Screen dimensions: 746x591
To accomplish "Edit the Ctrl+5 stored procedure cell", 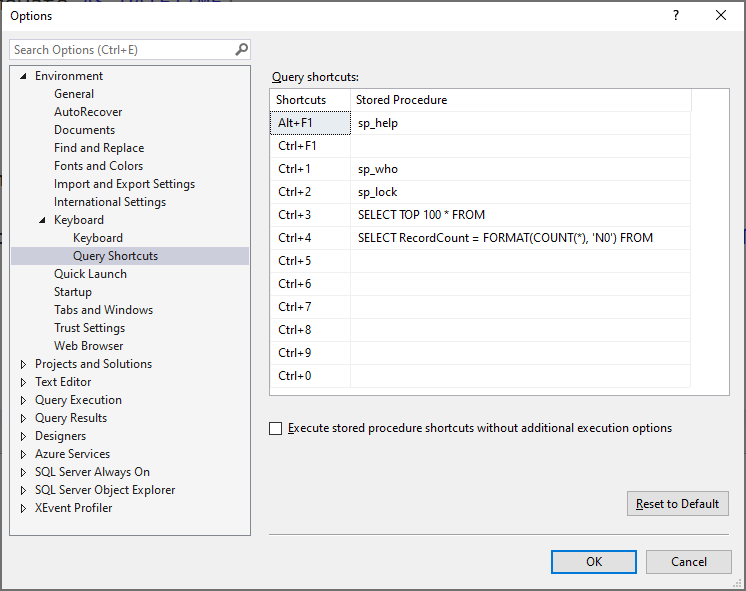I will 520,261.
